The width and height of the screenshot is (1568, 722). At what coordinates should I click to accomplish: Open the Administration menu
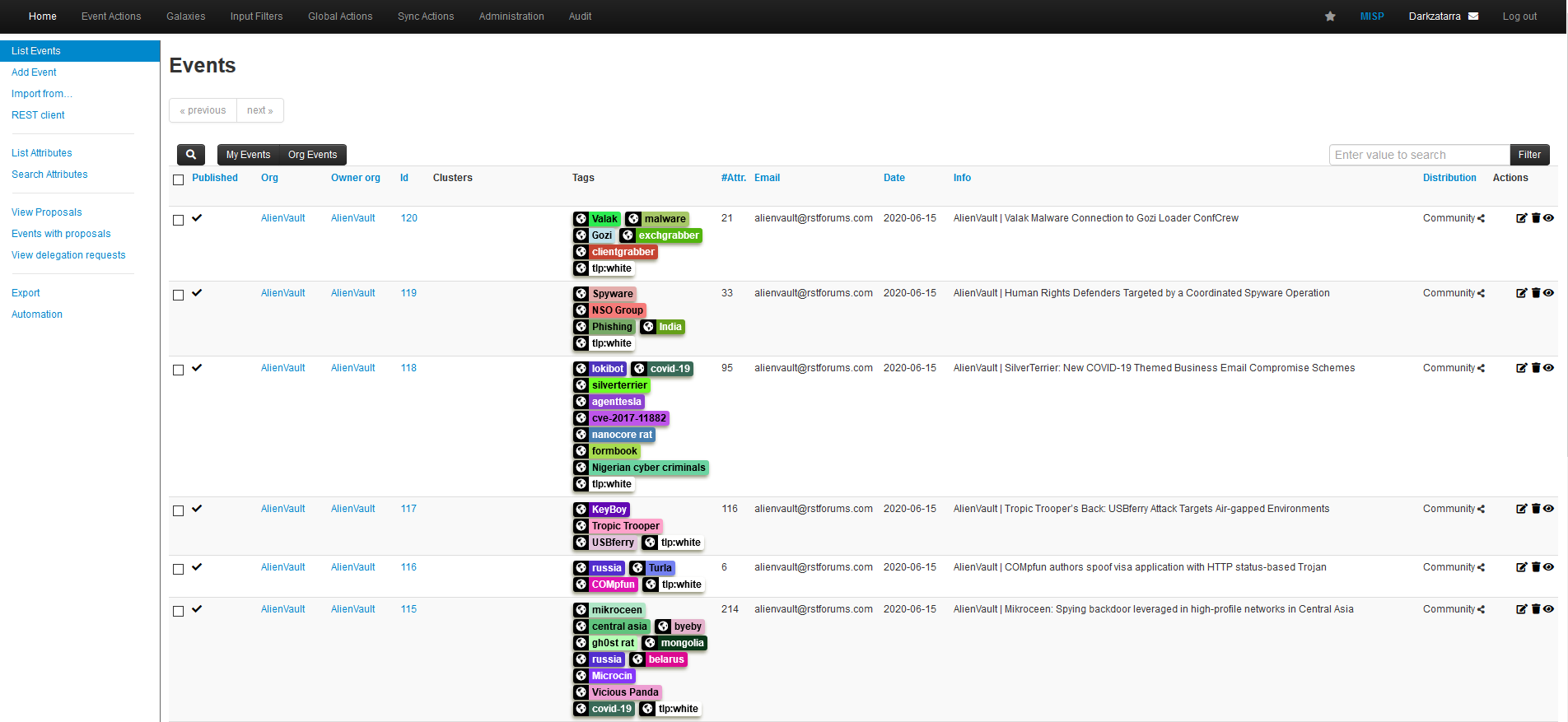point(511,16)
